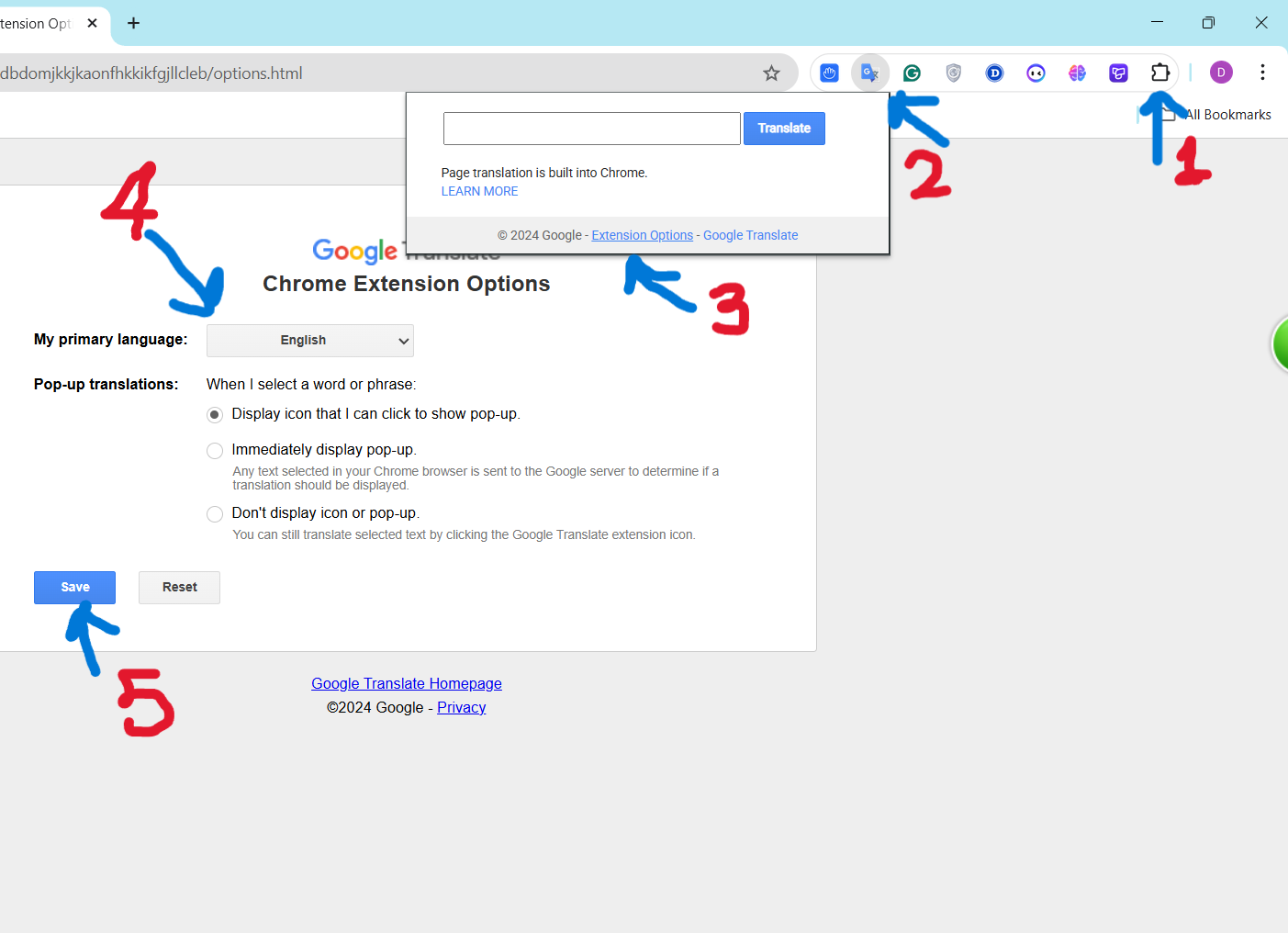This screenshot has width=1288, height=933.
Task: Select 'Display icon that I can click' option
Action: (215, 415)
